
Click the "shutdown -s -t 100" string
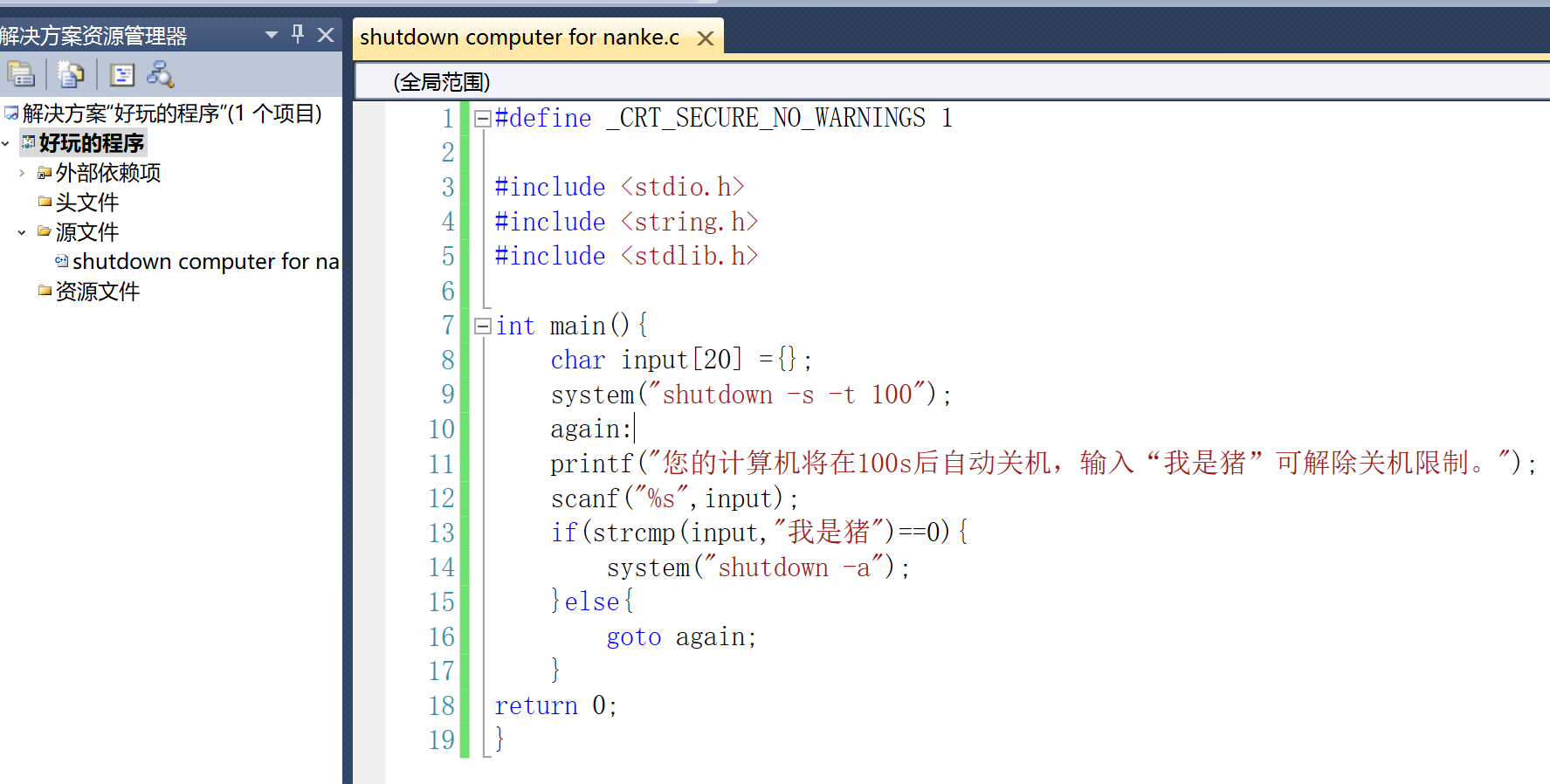(787, 395)
